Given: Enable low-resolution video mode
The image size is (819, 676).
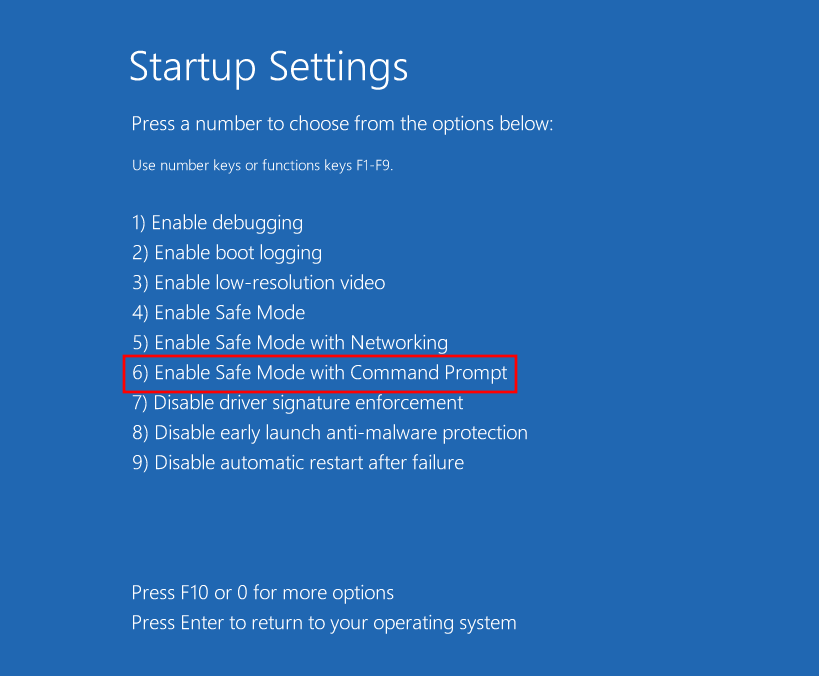Looking at the screenshot, I should (x=258, y=282).
